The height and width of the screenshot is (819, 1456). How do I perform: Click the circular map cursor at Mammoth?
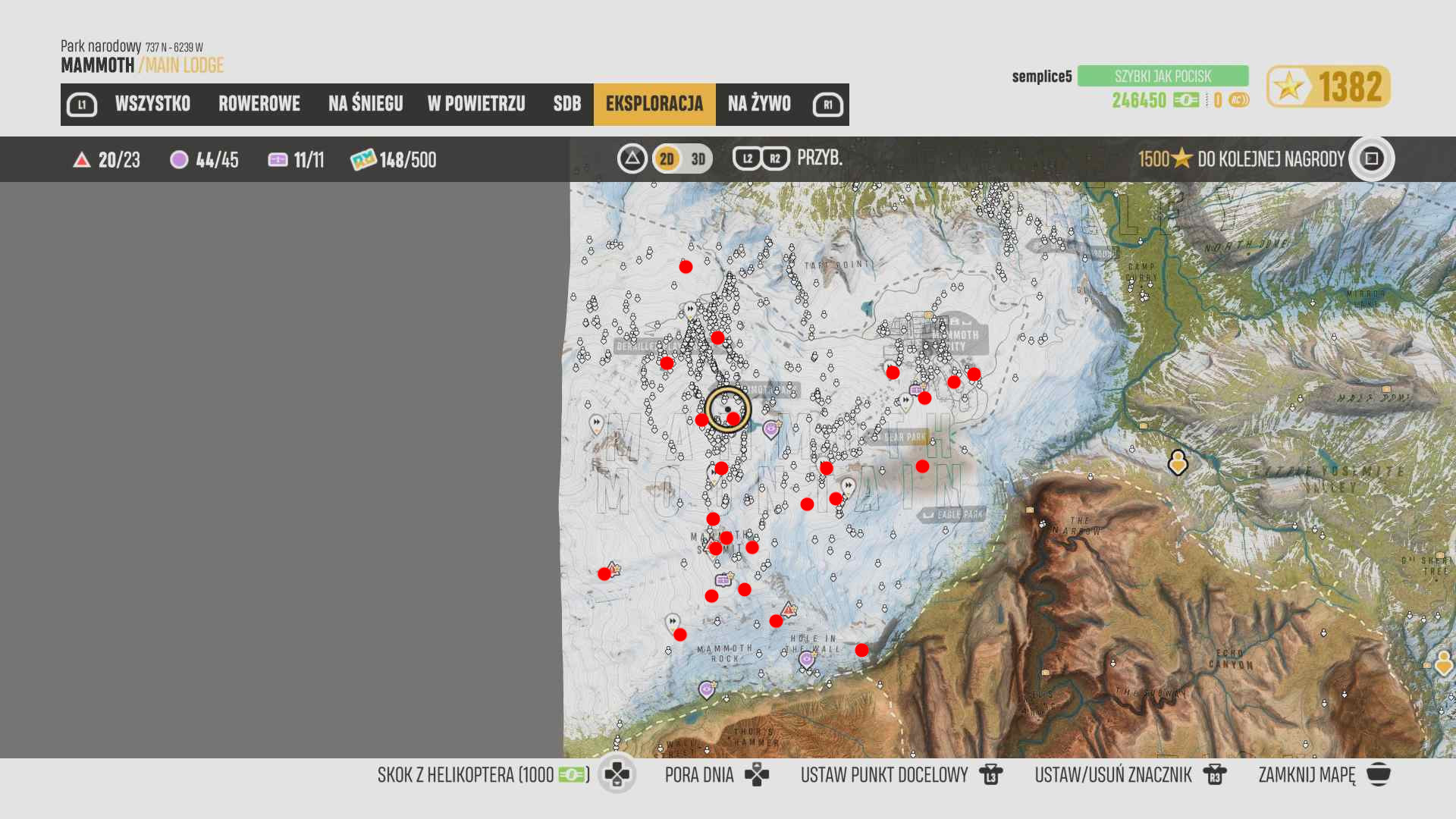pyautogui.click(x=728, y=409)
